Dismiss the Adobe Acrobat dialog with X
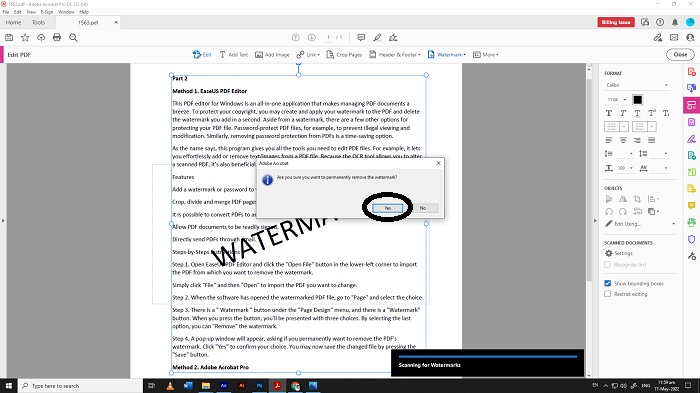Screen dimensions: 700x393 pos(438,163)
